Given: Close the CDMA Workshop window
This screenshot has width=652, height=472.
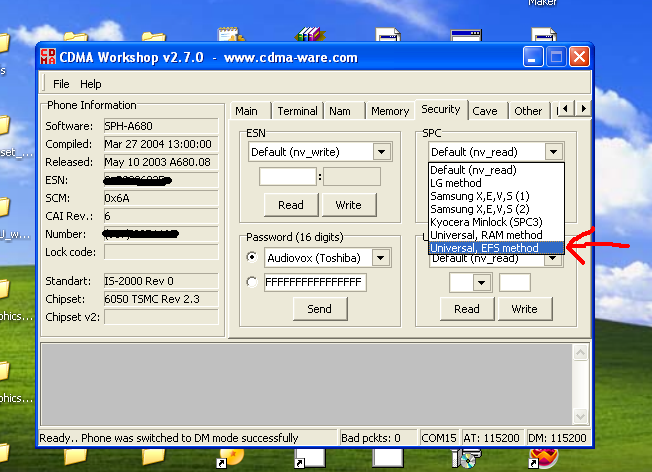Looking at the screenshot, I should pyautogui.click(x=579, y=57).
